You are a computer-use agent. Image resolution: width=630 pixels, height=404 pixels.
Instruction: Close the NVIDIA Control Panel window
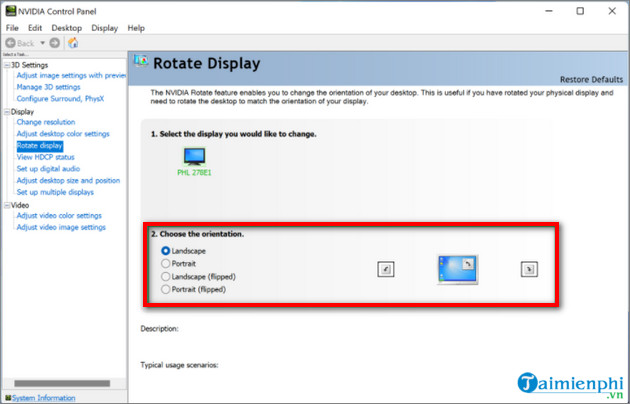coord(612,11)
